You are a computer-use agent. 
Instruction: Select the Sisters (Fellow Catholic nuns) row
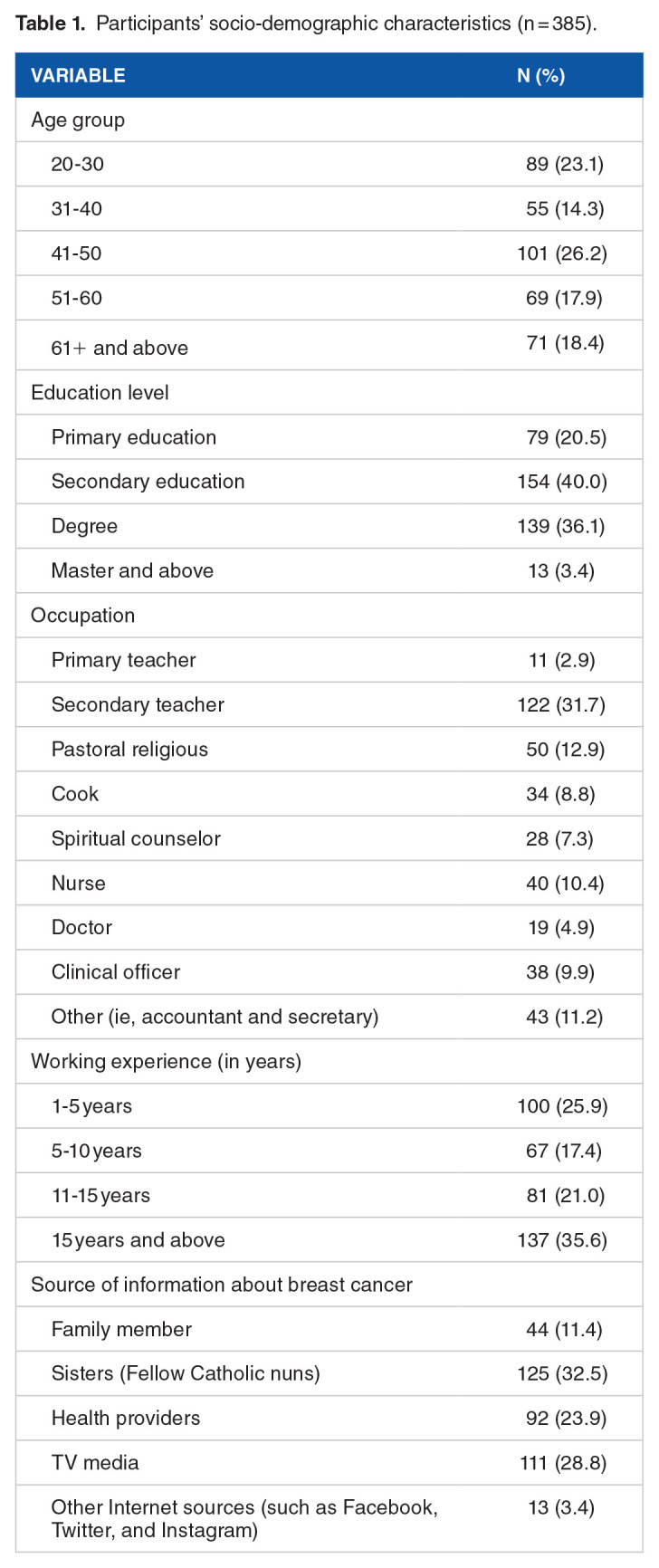(186, 1373)
